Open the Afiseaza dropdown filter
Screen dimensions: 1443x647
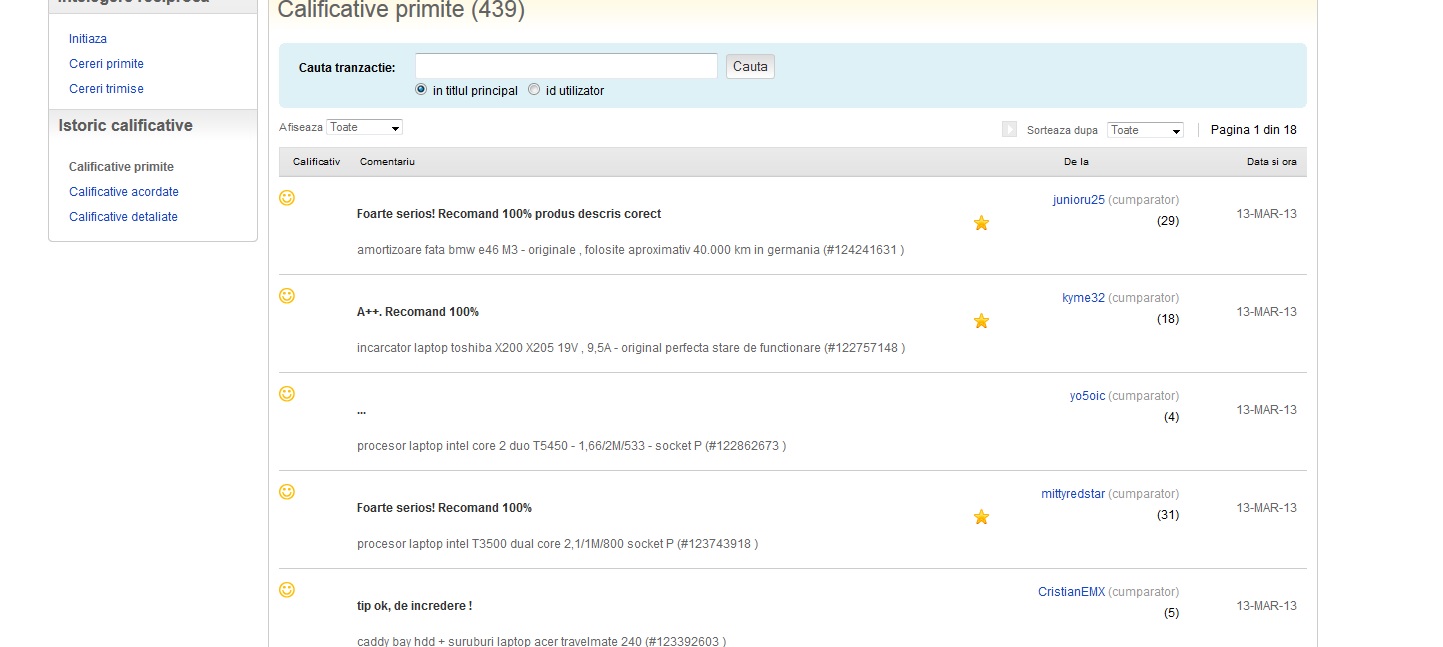tap(365, 128)
